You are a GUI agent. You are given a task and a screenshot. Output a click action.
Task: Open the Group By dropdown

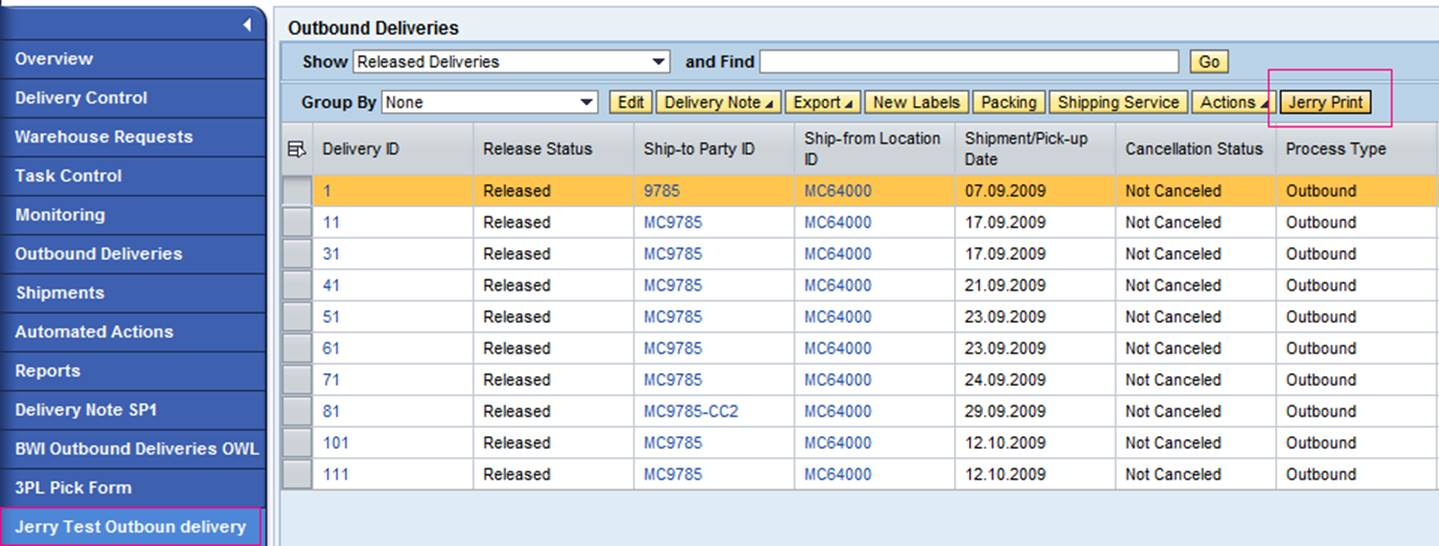pos(490,102)
